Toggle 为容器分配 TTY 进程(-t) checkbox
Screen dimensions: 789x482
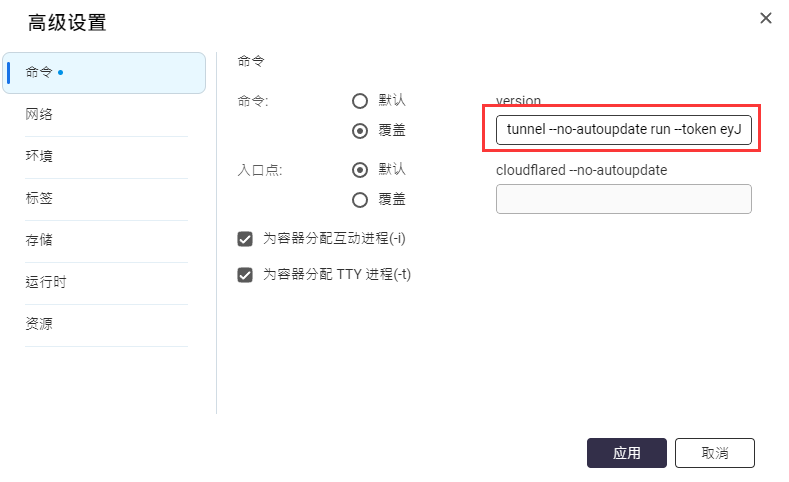pos(245,275)
